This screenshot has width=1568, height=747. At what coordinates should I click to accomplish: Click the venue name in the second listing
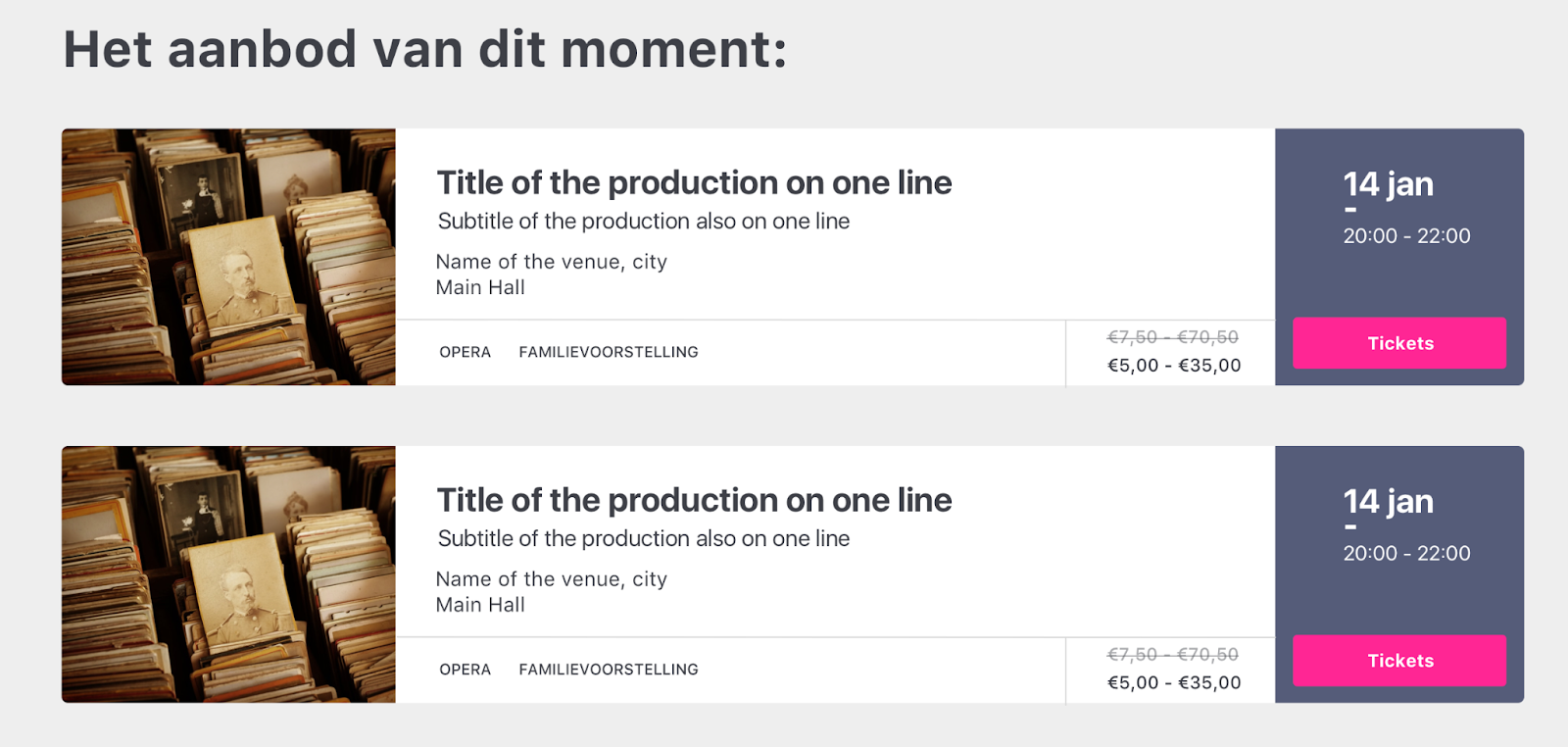coord(551,579)
